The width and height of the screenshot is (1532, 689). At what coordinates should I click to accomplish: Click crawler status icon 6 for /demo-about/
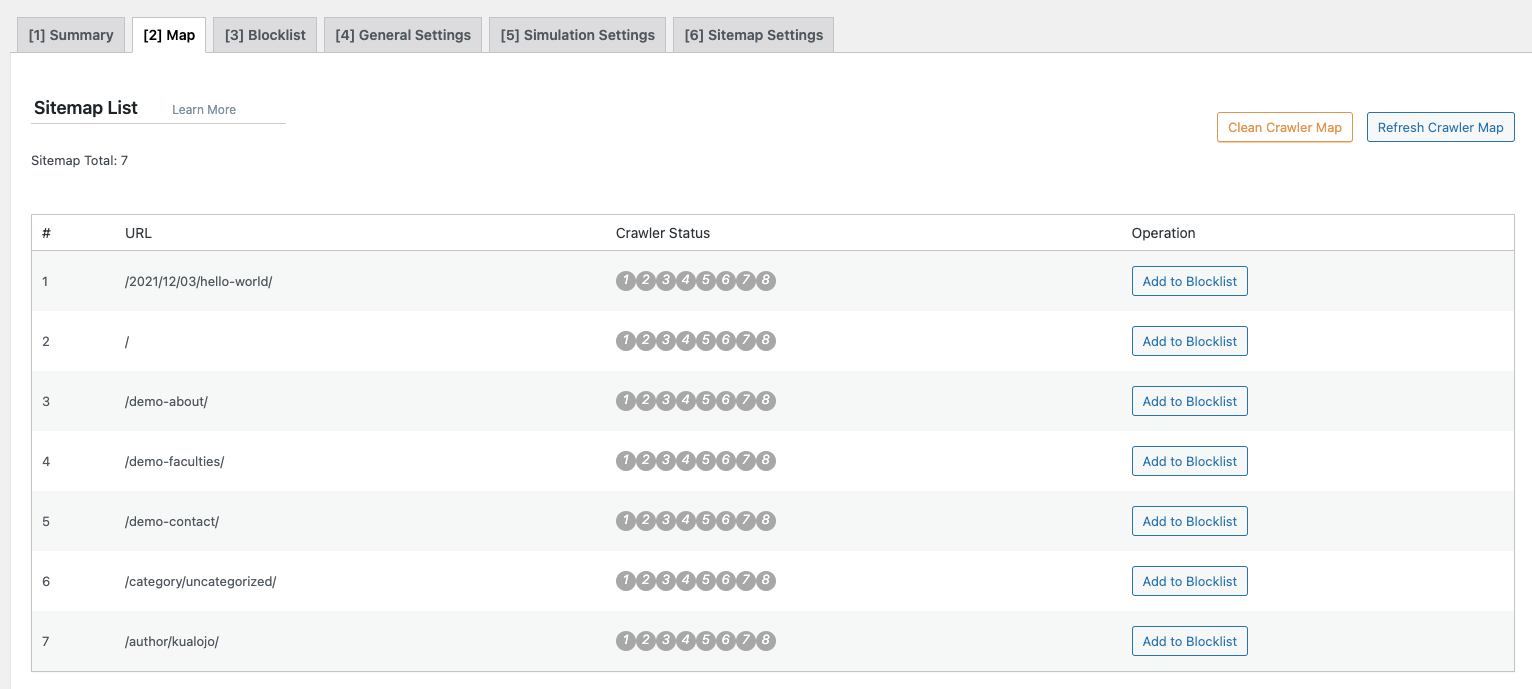click(726, 401)
